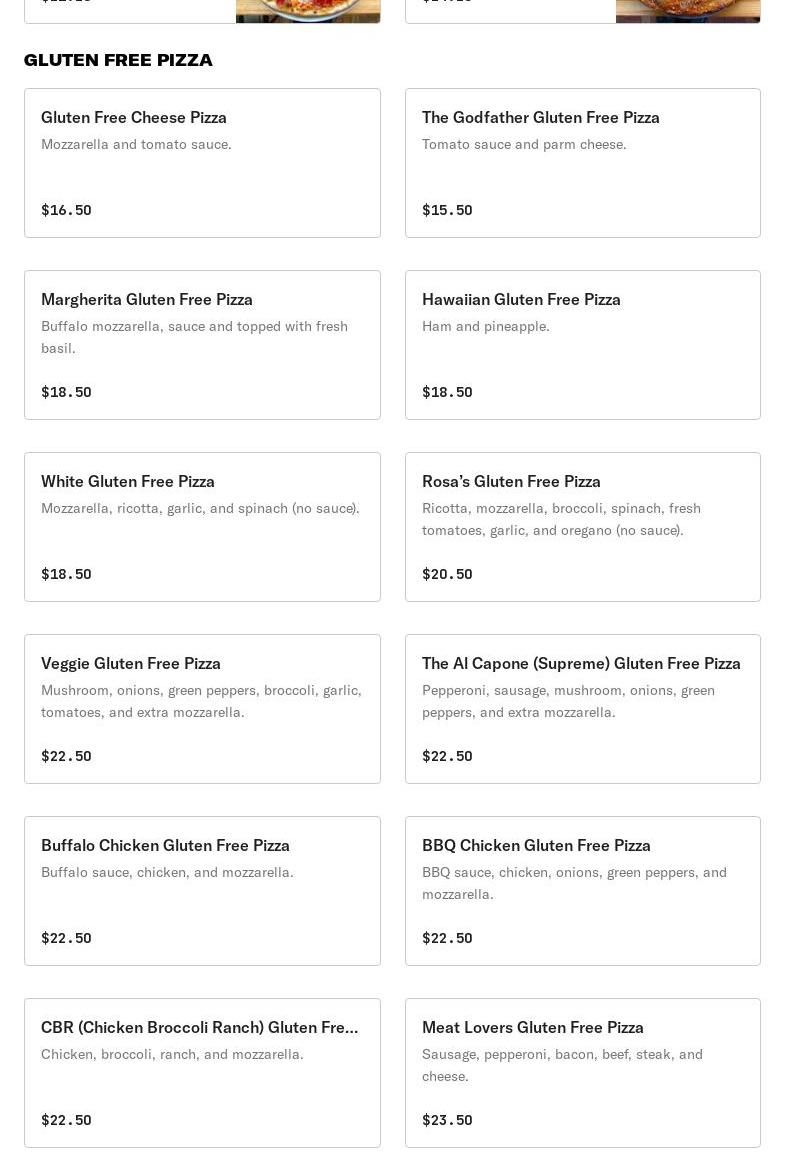
Task: Click the Gluten Free Pizza section heading
Action: 118,60
